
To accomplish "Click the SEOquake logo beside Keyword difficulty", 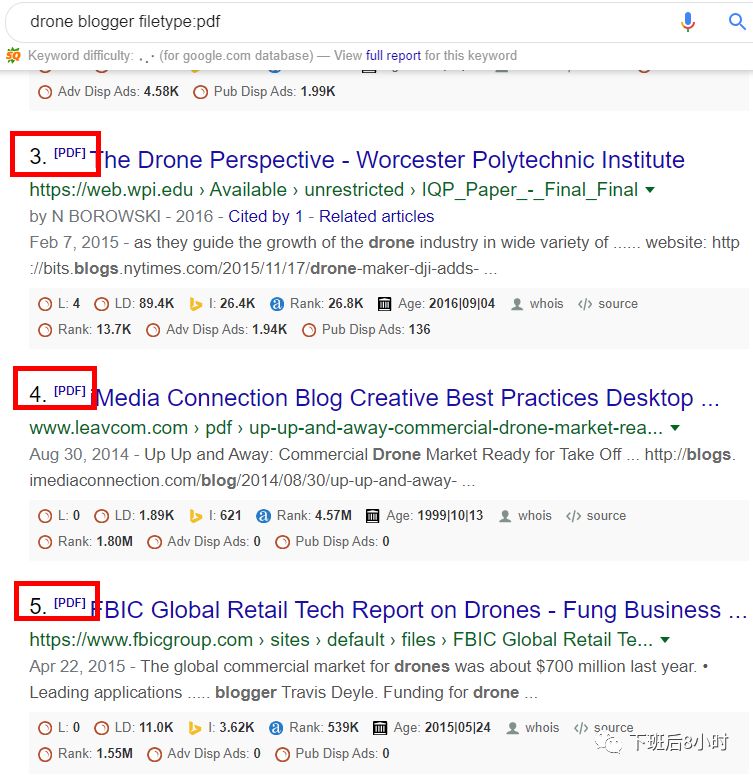I will (x=13, y=56).
